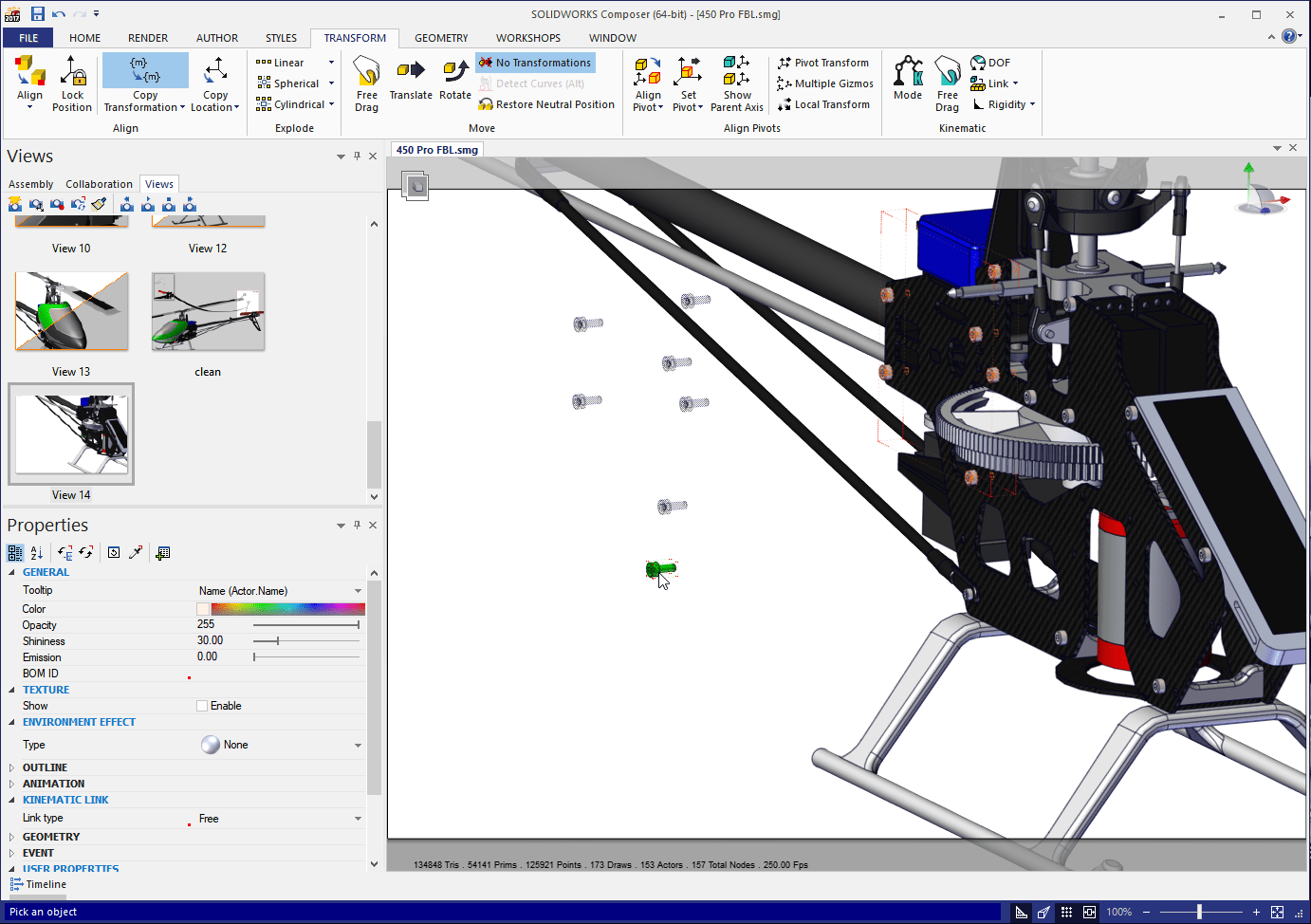Viewport: 1311px width, 924px height.
Task: Click the Opacity slider
Action: point(306,625)
